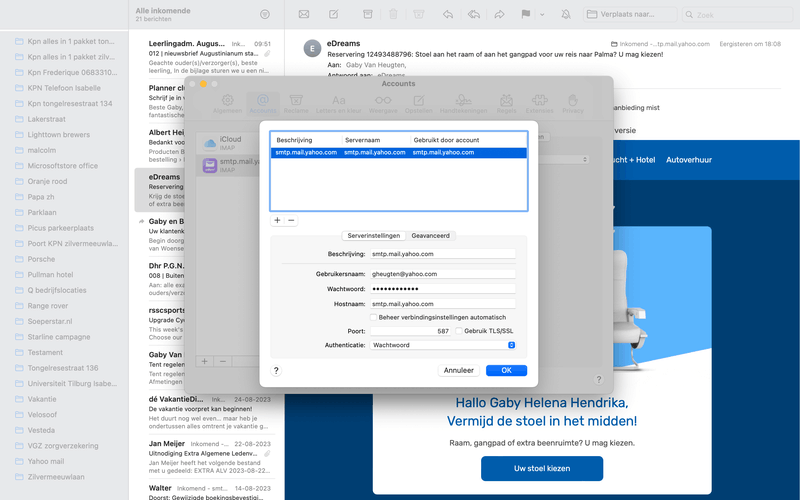Image resolution: width=800 pixels, height=500 pixels.
Task: Open the flag color dropdown chevron
Action: click(542, 15)
